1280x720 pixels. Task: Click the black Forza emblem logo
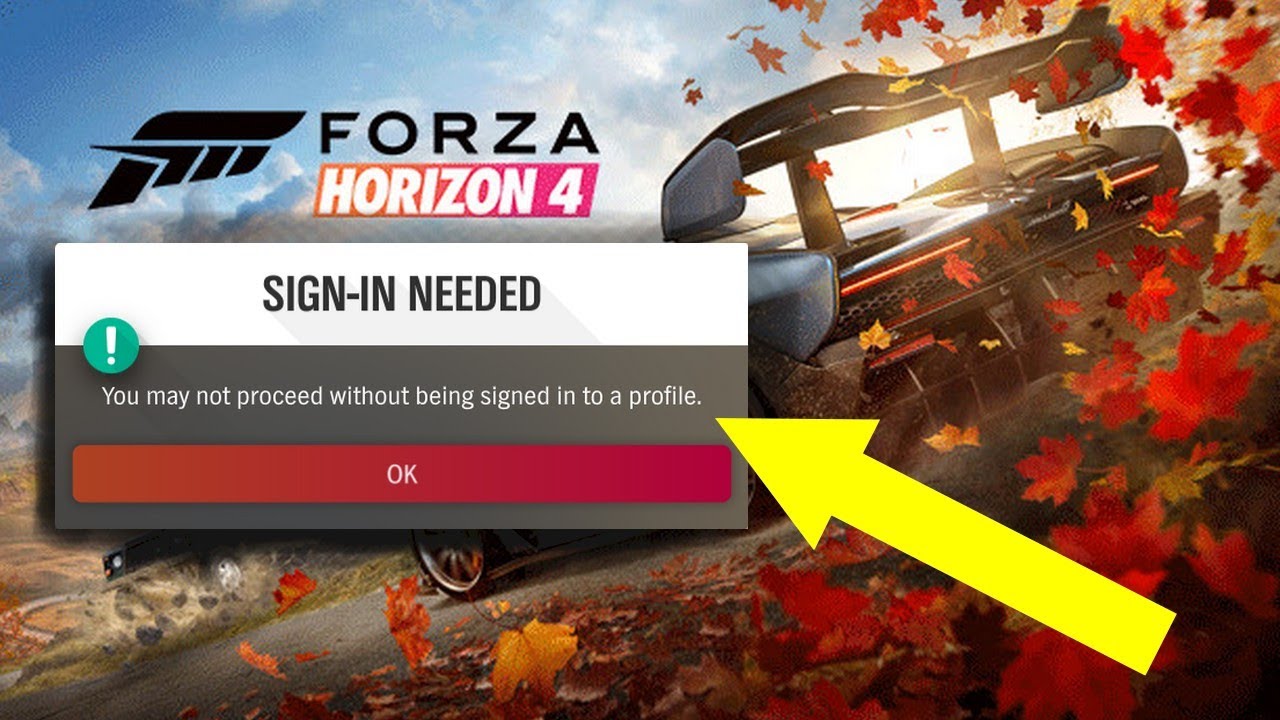coord(196,160)
